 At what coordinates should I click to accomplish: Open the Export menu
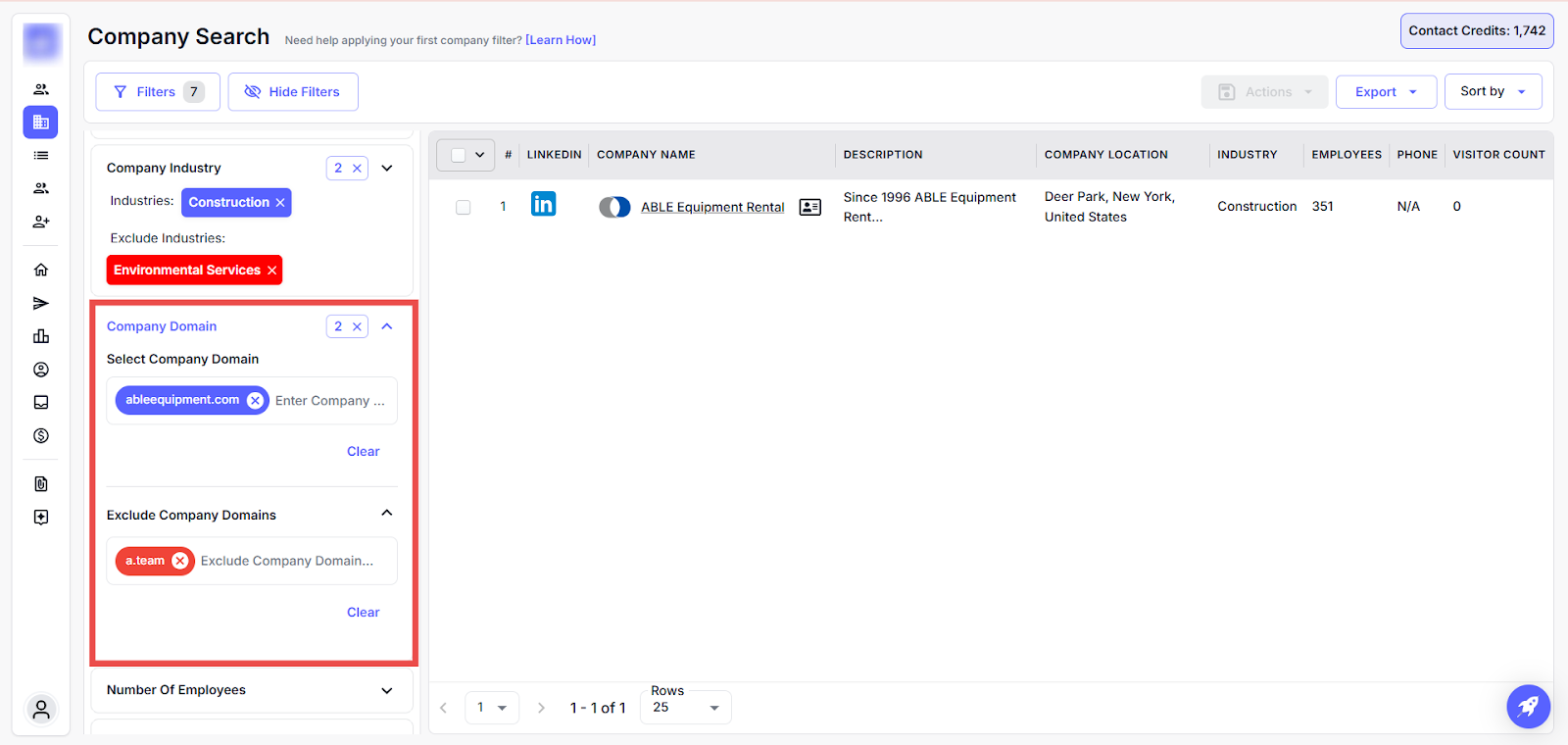pos(1385,92)
